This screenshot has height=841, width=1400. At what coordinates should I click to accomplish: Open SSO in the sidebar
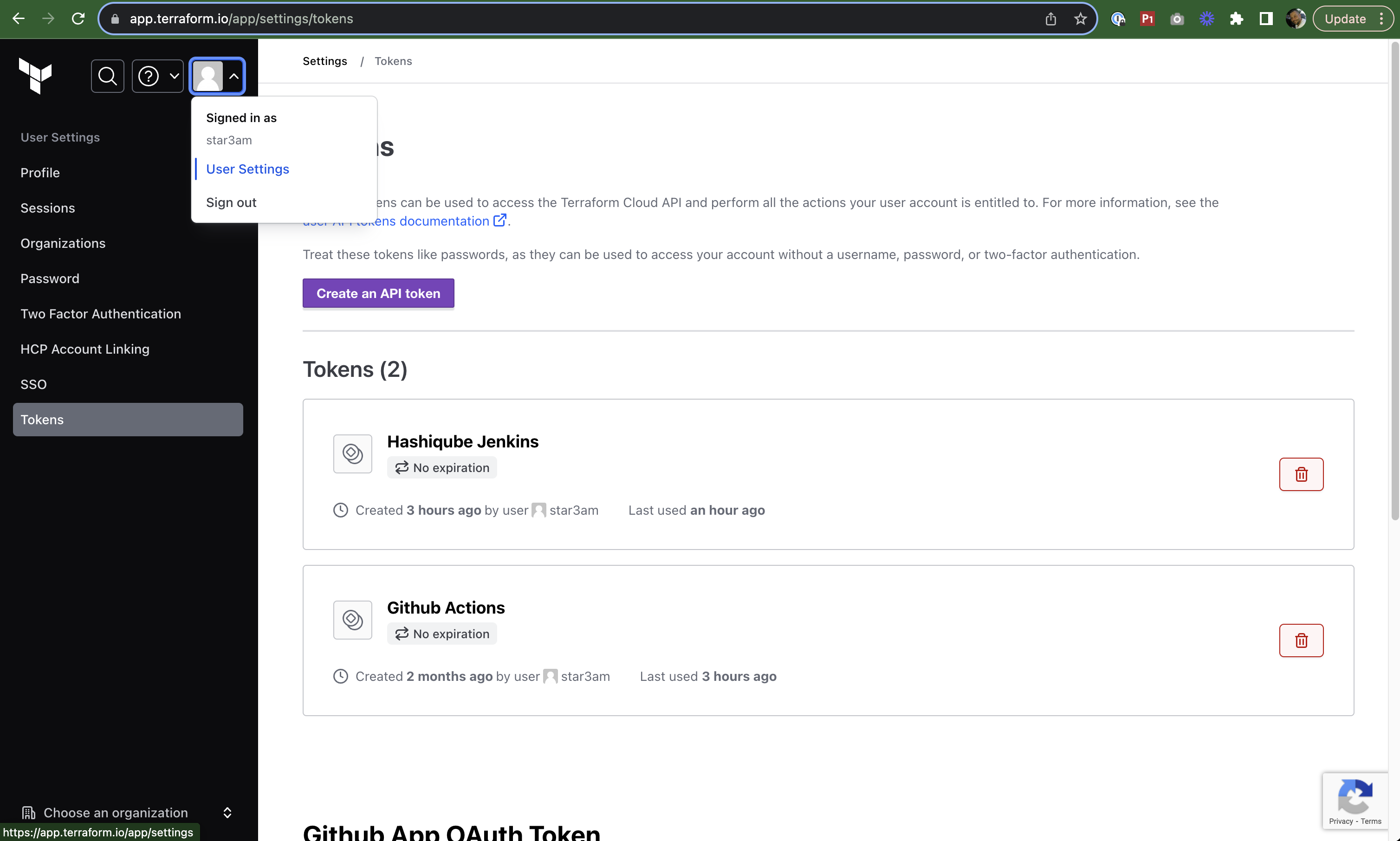(33, 384)
